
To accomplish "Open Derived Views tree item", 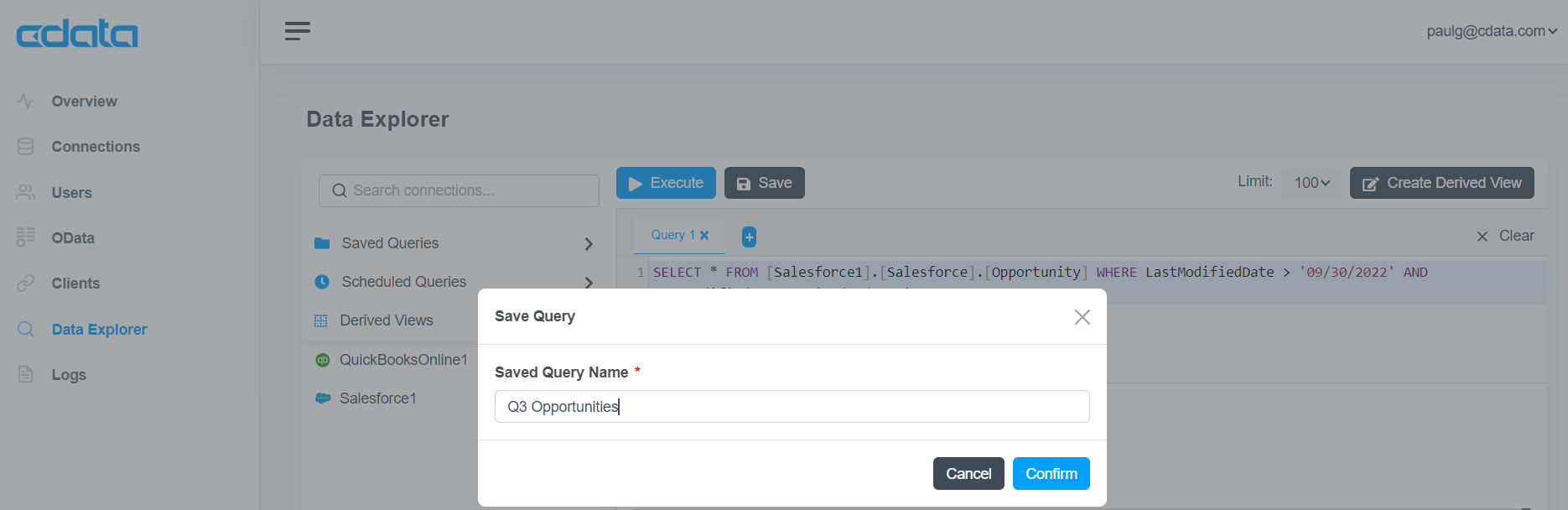I will 387,320.
